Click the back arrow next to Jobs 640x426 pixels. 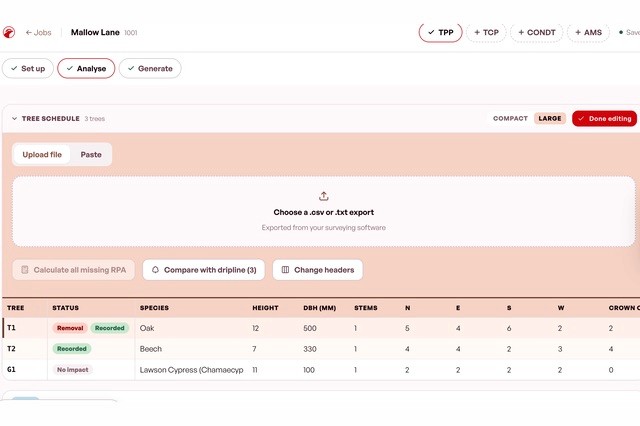29,33
